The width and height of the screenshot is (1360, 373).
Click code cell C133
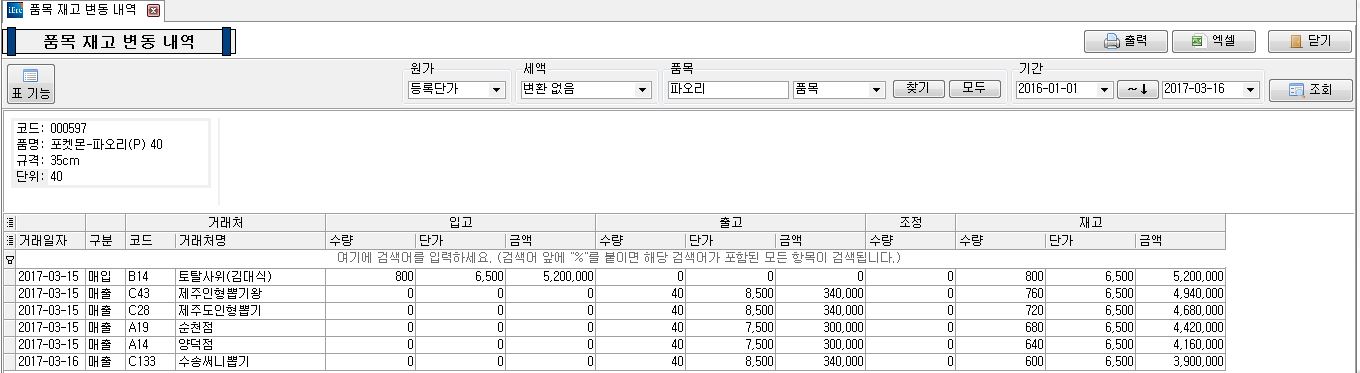(150, 361)
